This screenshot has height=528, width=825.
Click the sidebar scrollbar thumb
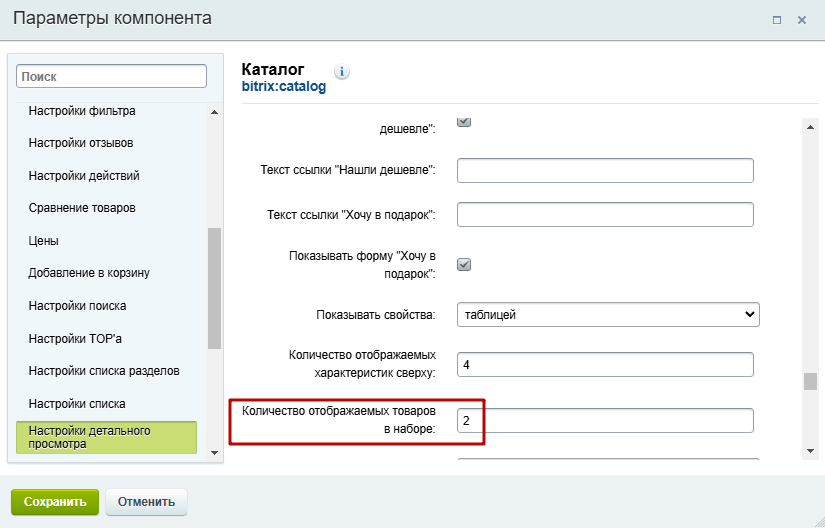coord(214,288)
